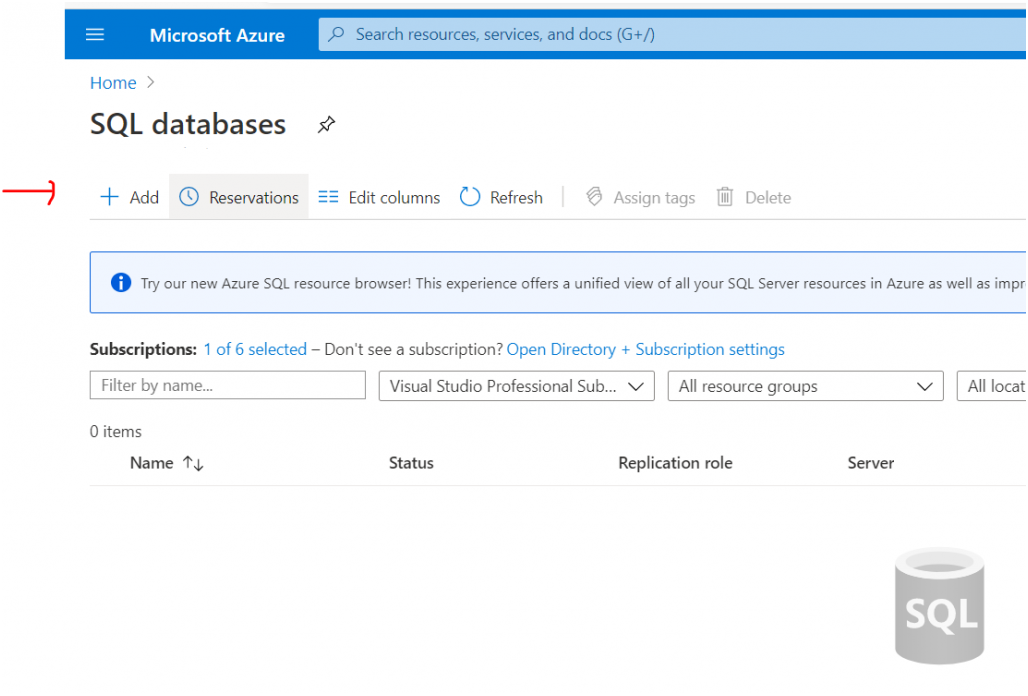This screenshot has height=696, width=1028.
Task: Click the Assign tags icon
Action: (594, 197)
